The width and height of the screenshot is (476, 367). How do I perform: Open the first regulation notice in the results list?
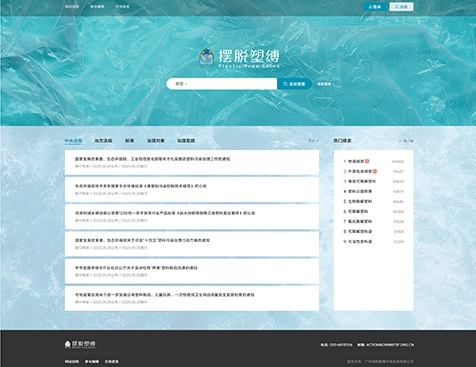point(192,162)
